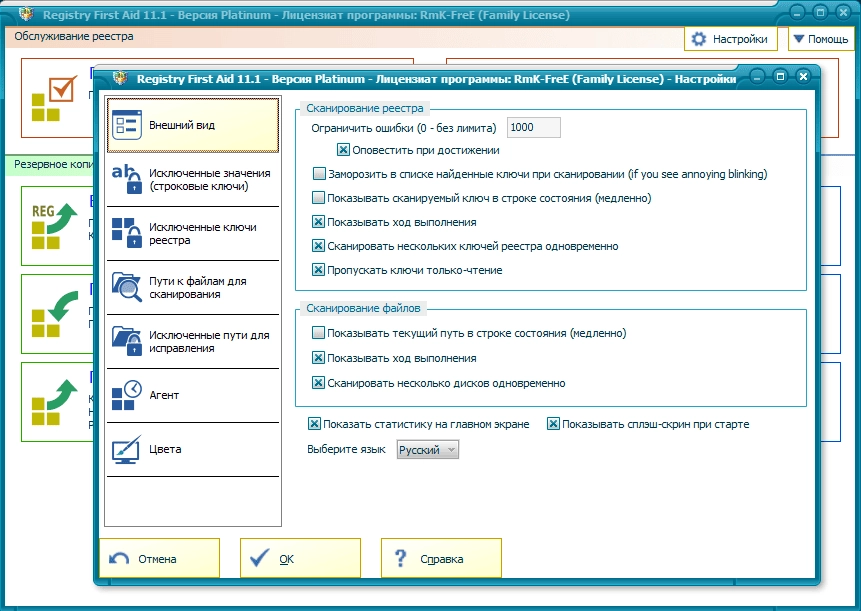
Task: Click the 'ab' padlock excluded values icon
Action: (127, 178)
